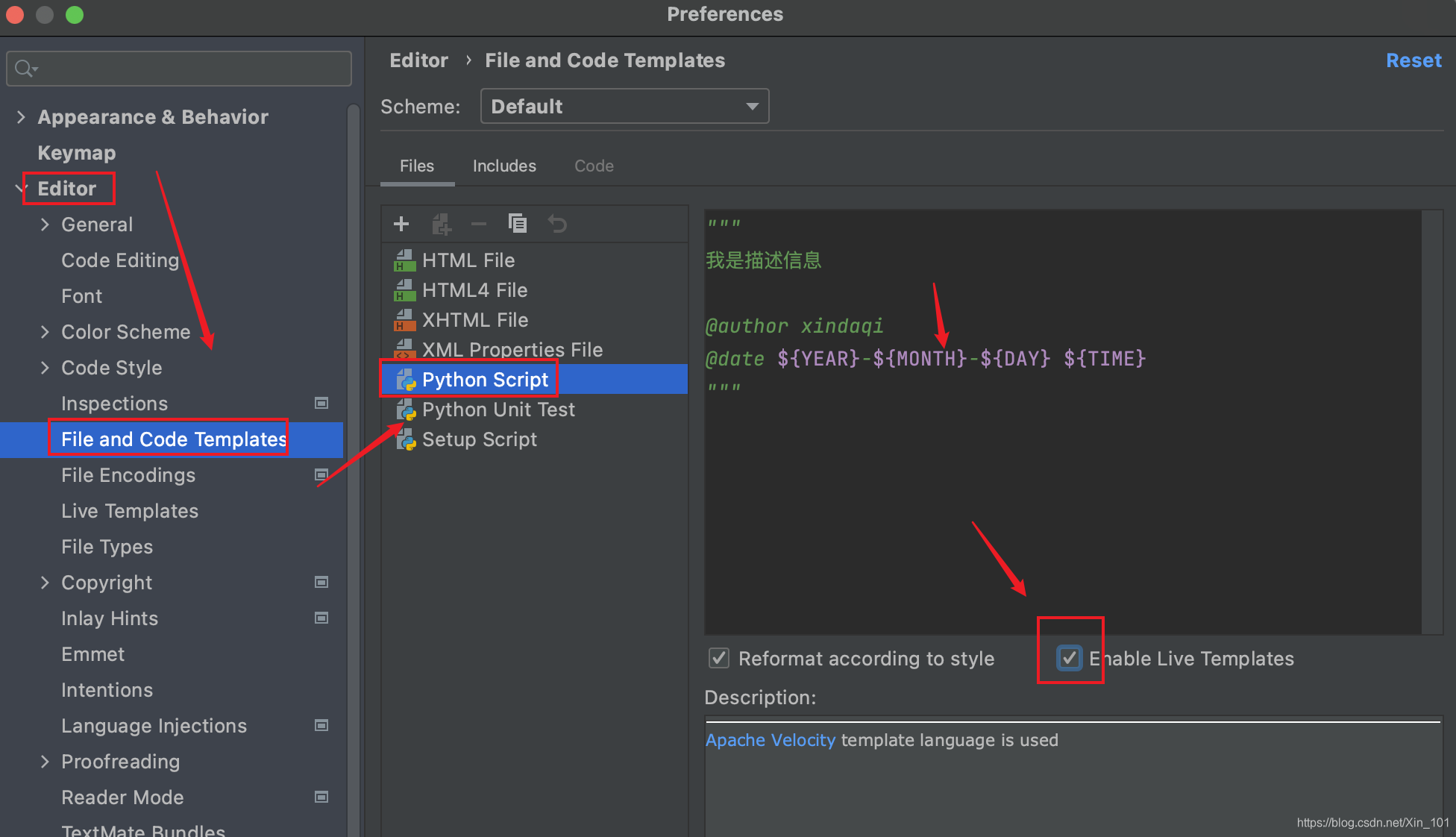Open the Apache Velocity link
The image size is (1456, 837).
tap(771, 740)
